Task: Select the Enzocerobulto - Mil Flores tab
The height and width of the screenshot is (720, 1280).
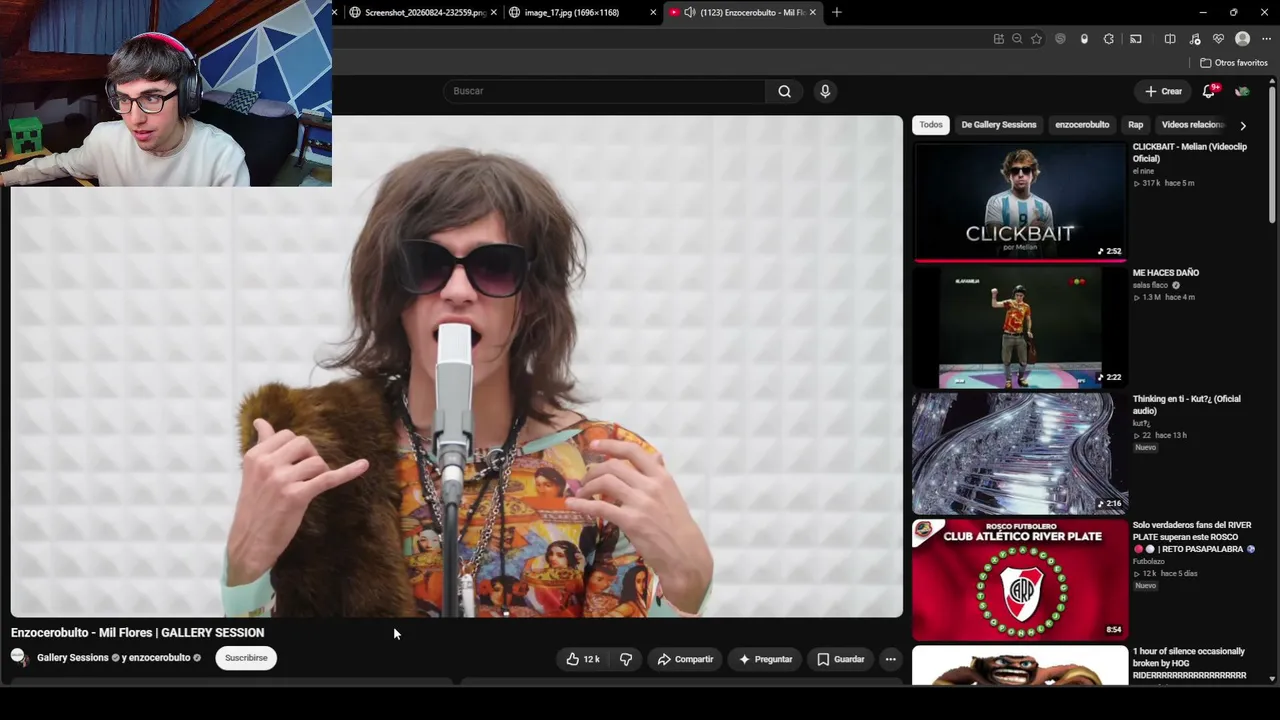Action: tap(743, 12)
